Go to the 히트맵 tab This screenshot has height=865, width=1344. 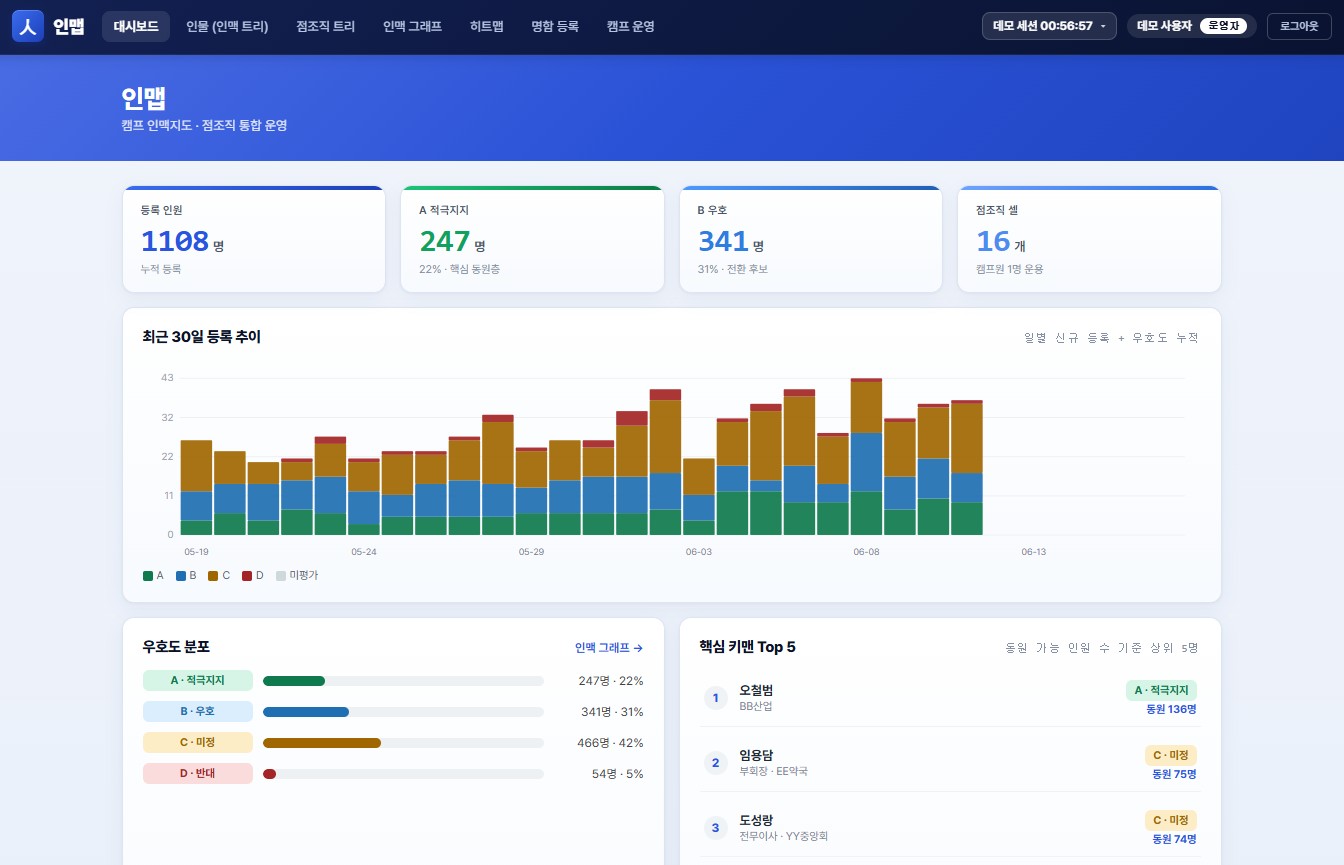487,26
